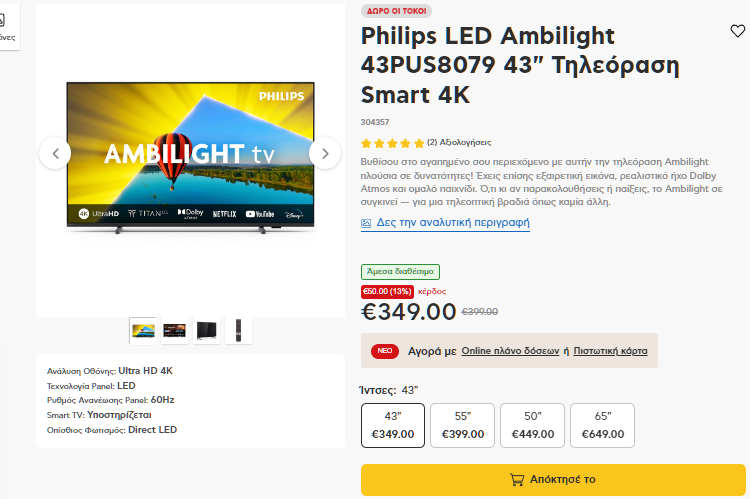
Task: Show next product image with right arrow
Action: (325, 154)
